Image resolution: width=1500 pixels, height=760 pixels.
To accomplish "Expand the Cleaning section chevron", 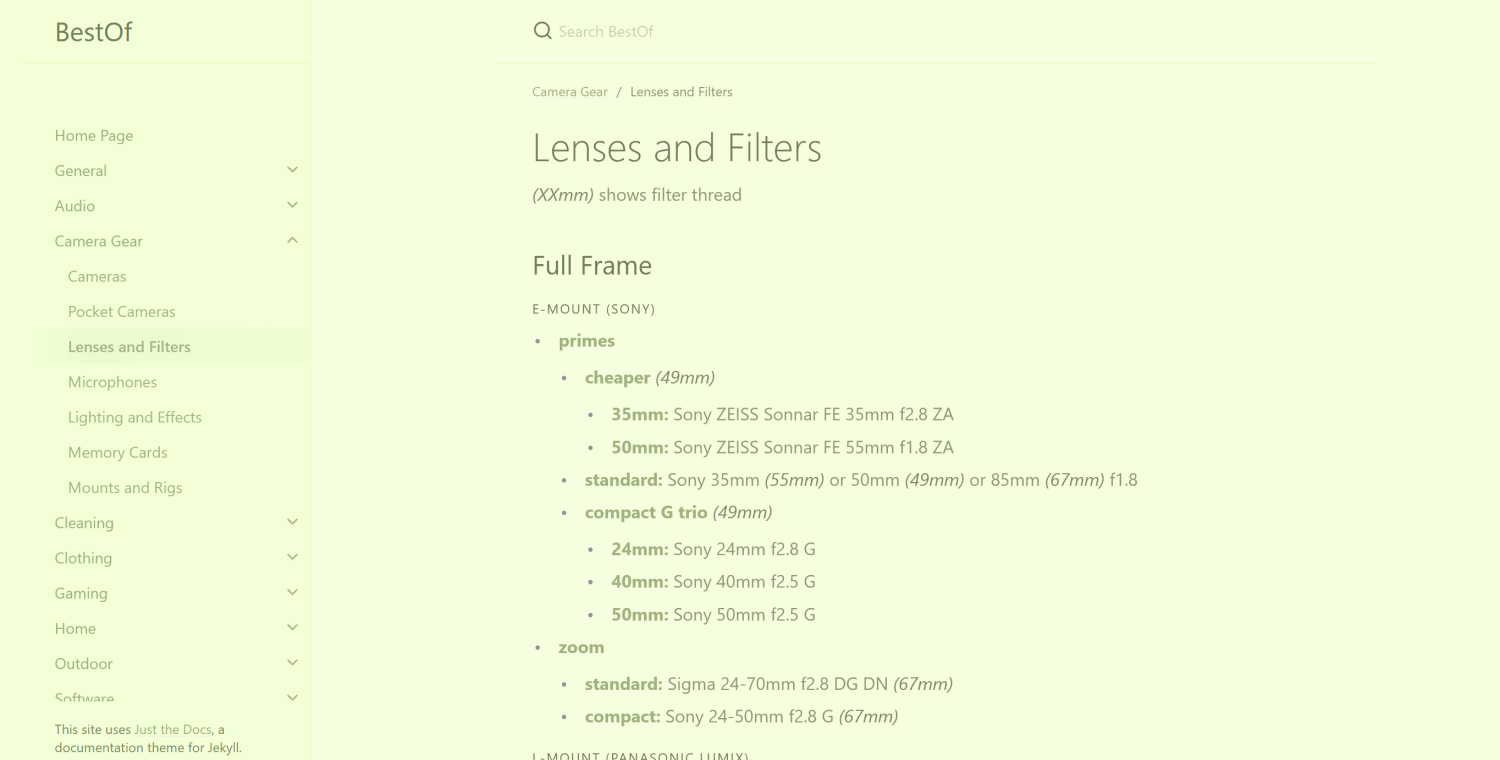I will (x=292, y=522).
